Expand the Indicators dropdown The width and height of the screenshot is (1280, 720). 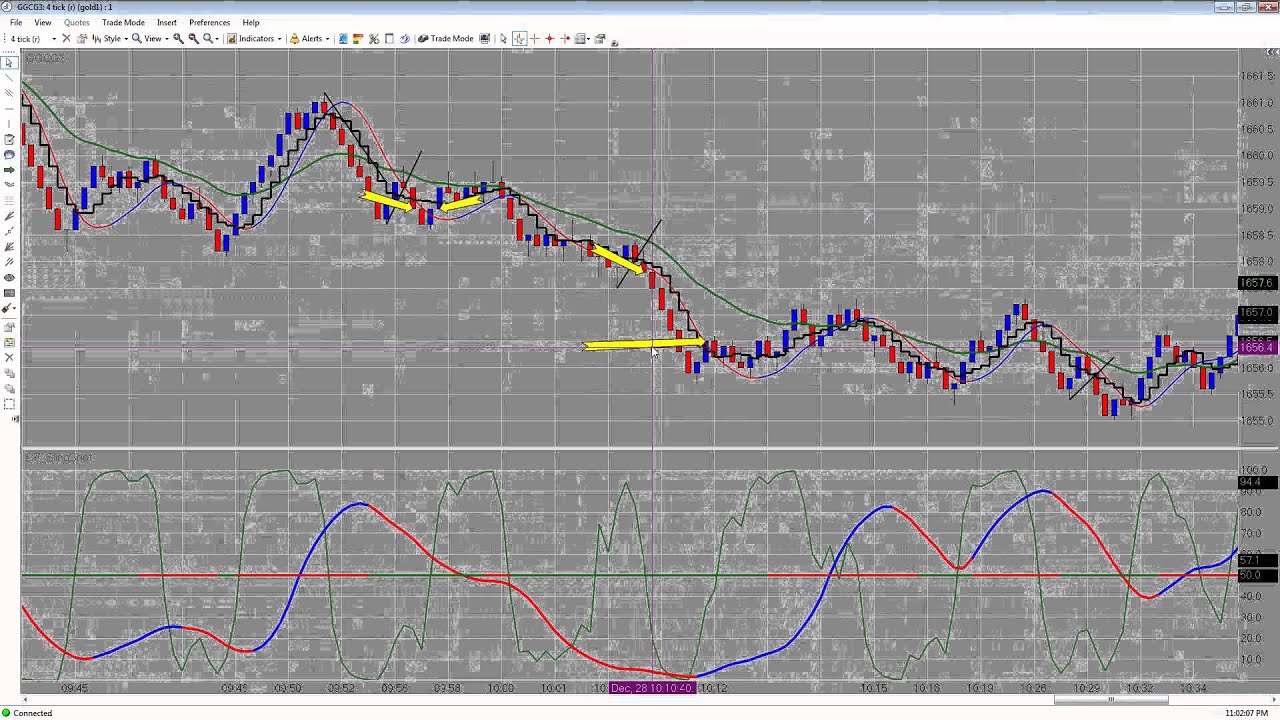pos(279,39)
